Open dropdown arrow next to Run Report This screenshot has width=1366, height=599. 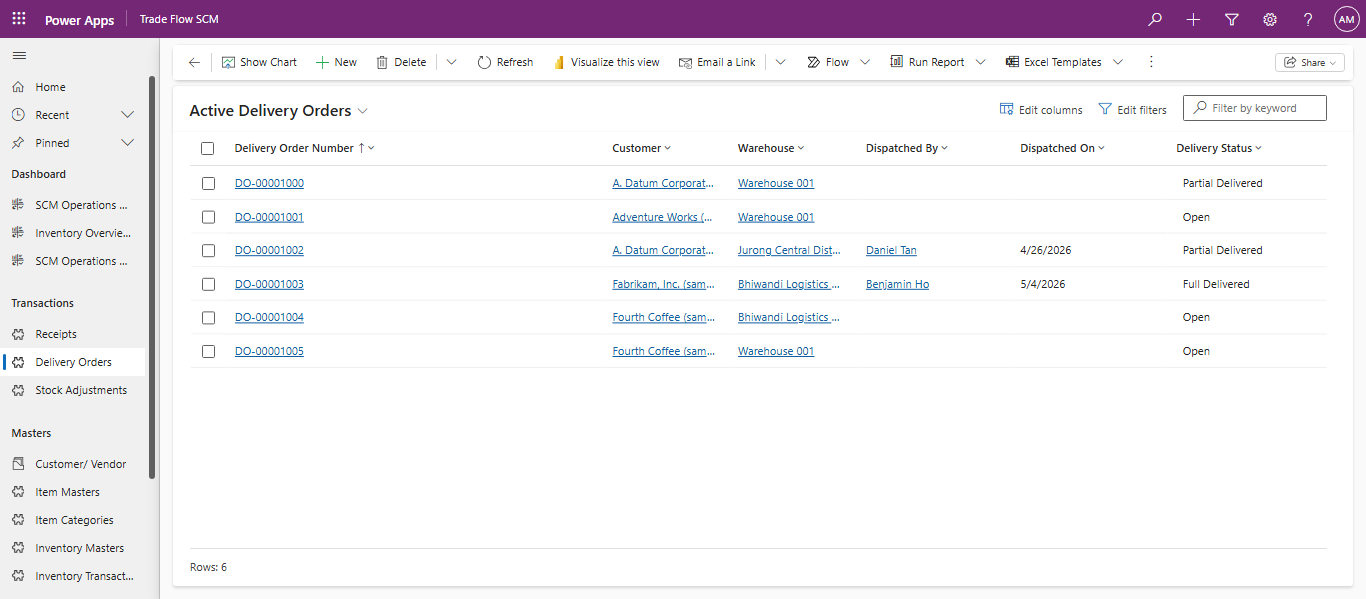981,62
